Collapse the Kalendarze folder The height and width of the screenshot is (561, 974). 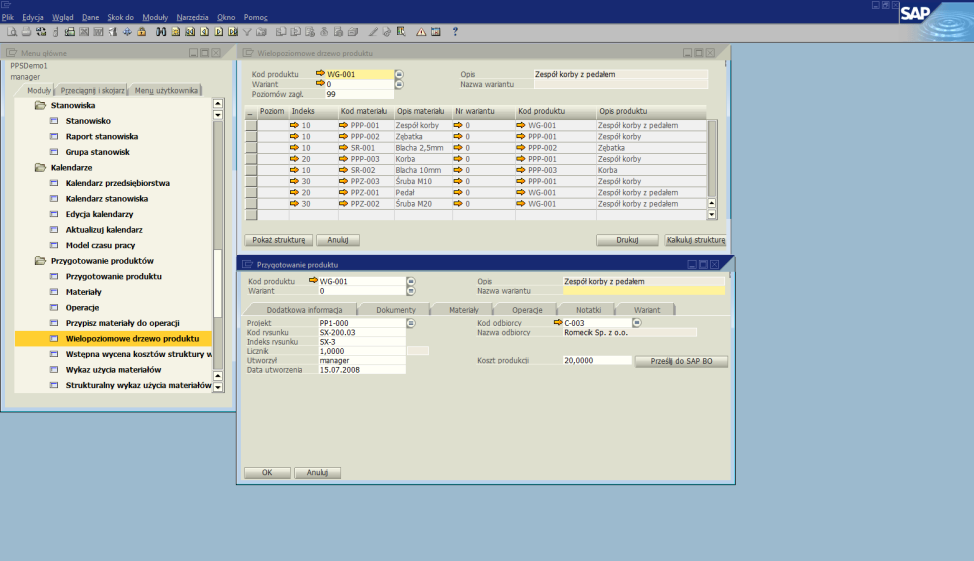(40, 168)
